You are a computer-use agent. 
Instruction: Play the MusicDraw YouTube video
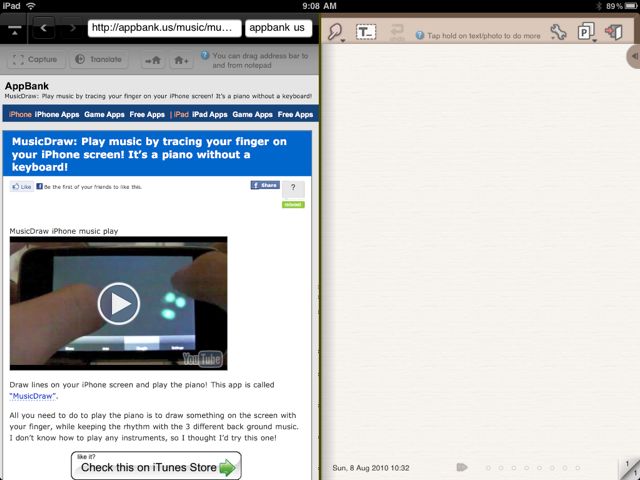pos(119,303)
